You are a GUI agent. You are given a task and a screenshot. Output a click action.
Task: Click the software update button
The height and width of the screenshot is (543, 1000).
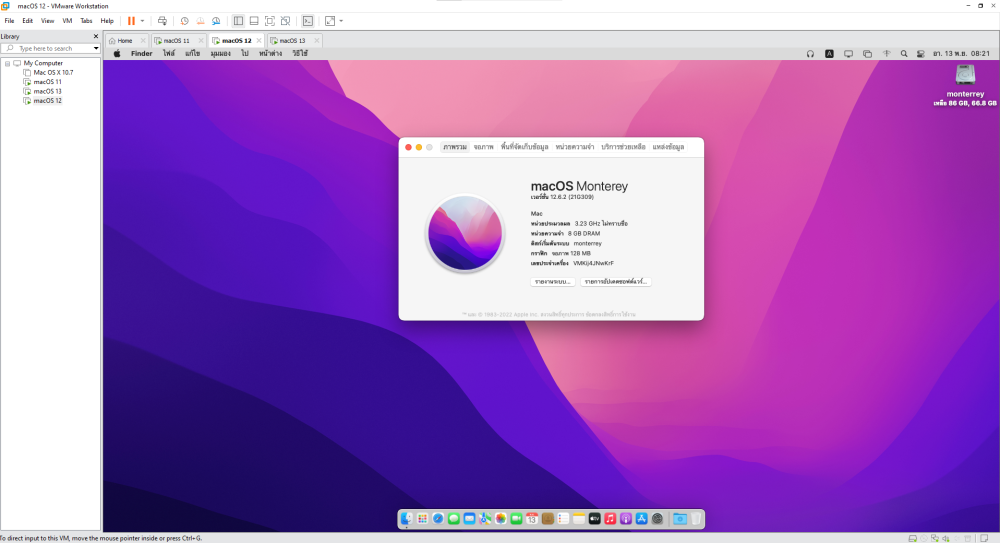(x=615, y=281)
